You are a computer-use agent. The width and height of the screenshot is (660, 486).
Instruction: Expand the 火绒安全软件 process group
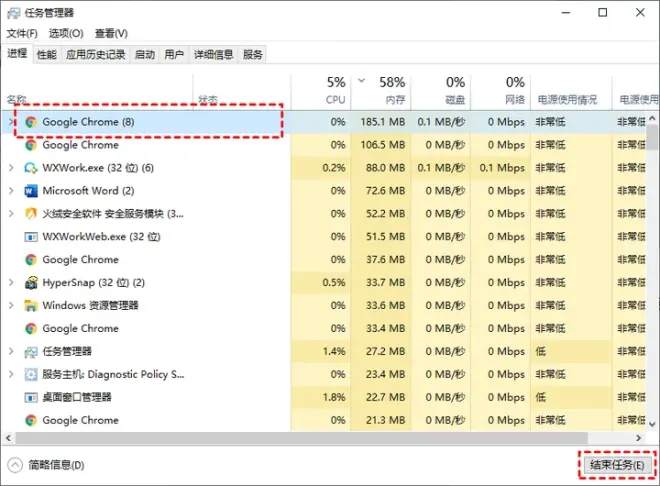point(11,214)
